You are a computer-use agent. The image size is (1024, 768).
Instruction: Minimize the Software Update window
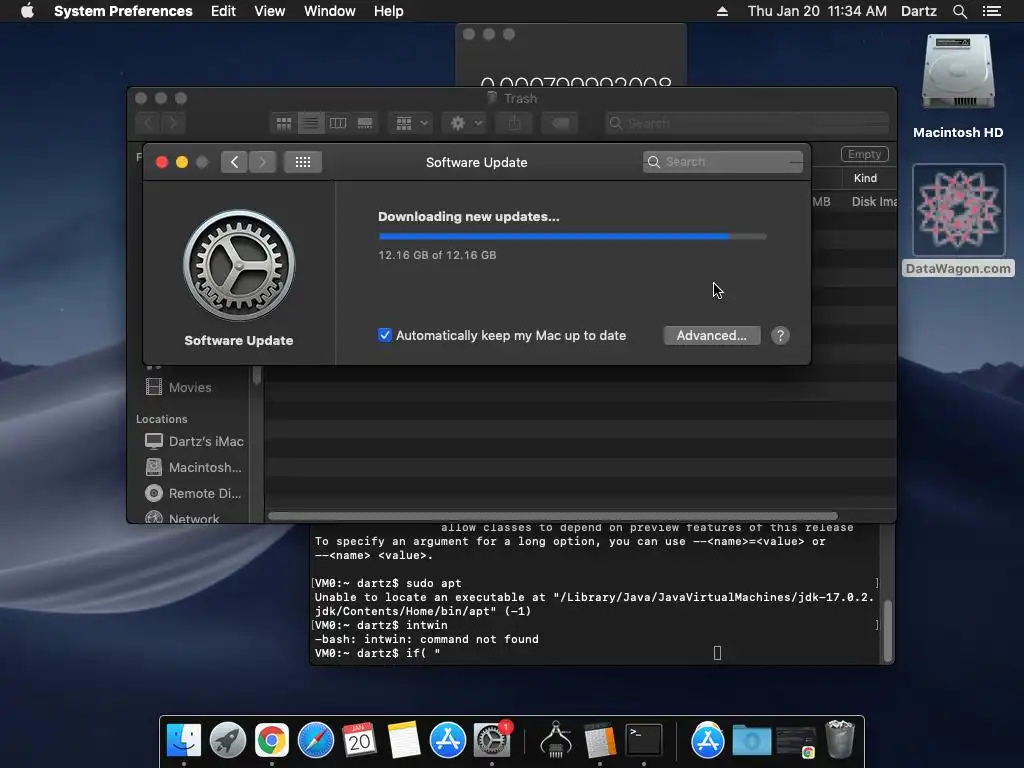tap(182, 162)
